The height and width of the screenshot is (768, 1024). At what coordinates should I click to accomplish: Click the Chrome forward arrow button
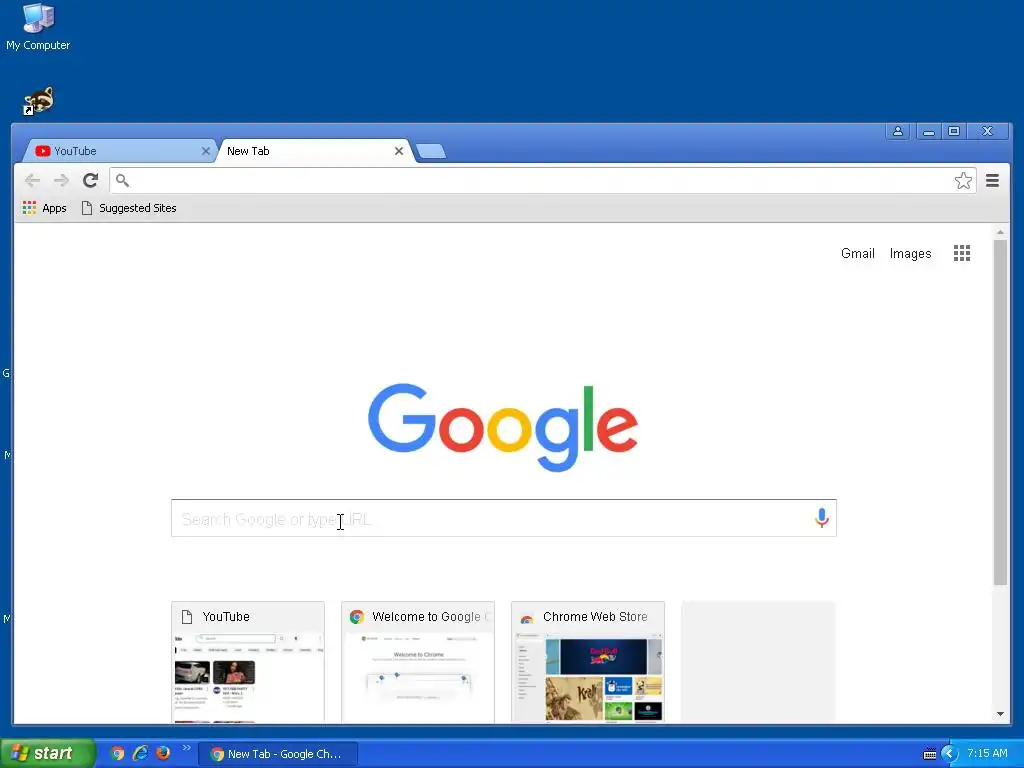[x=61, y=180]
